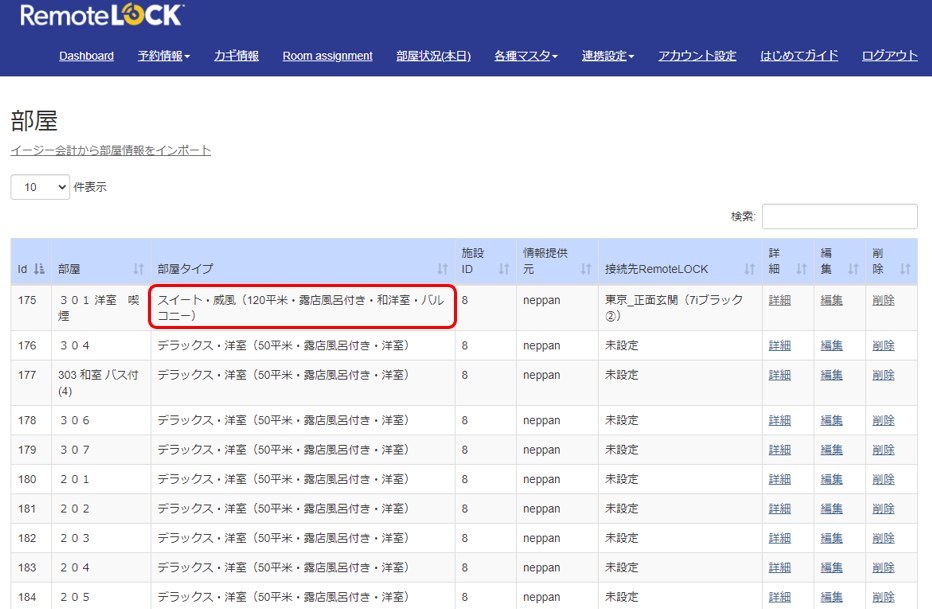932x609 pixels.
Task: Click 削除 for room Id 179
Action: click(x=883, y=450)
